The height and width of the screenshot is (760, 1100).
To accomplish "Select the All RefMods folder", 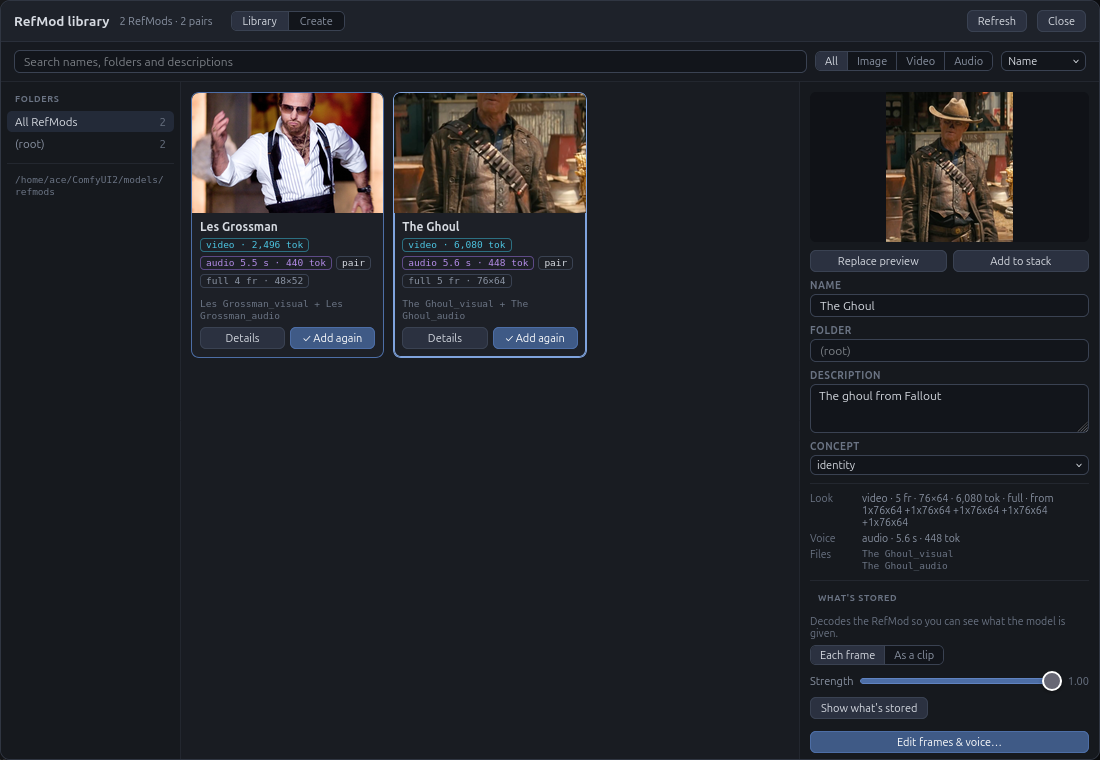I will (x=90, y=121).
